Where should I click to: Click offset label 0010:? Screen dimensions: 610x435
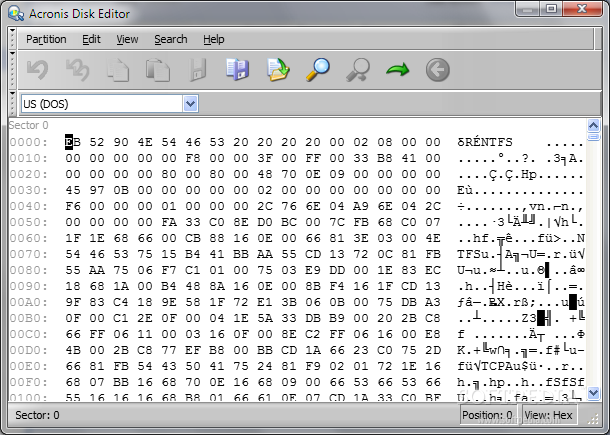(28, 158)
